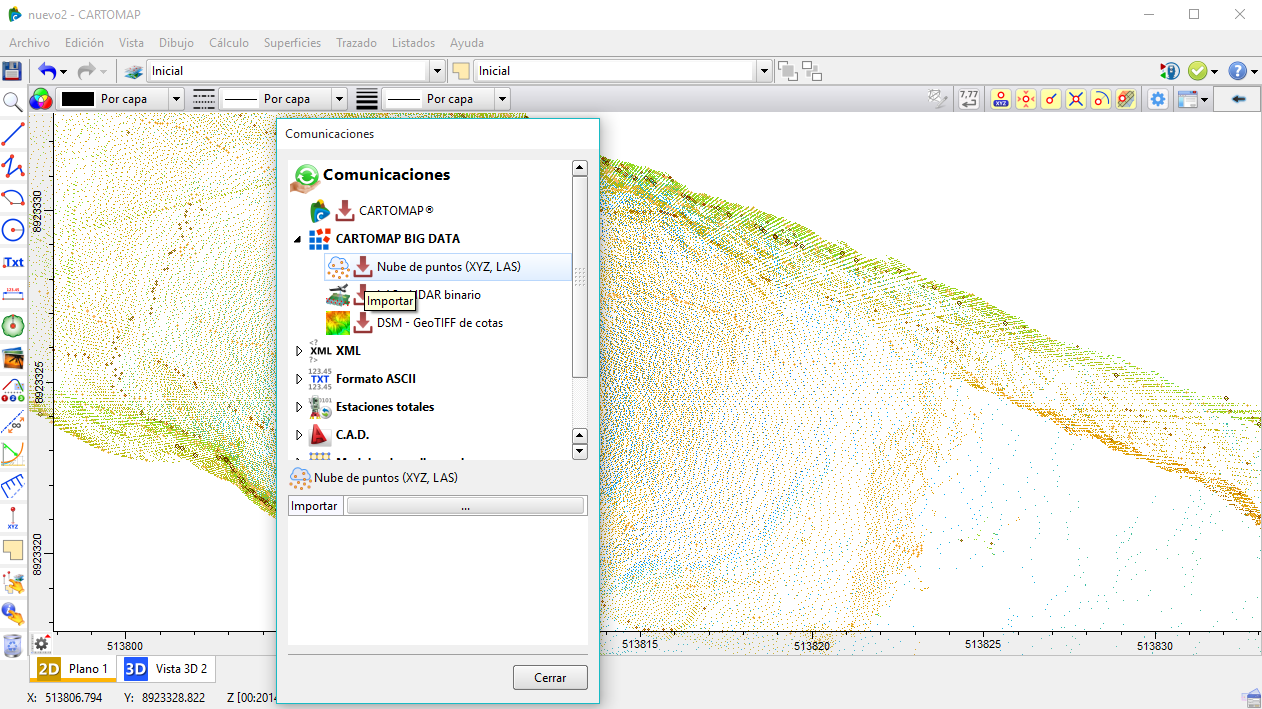The image size is (1262, 709).
Task: Open the Ayuda menu
Action: coord(467,43)
